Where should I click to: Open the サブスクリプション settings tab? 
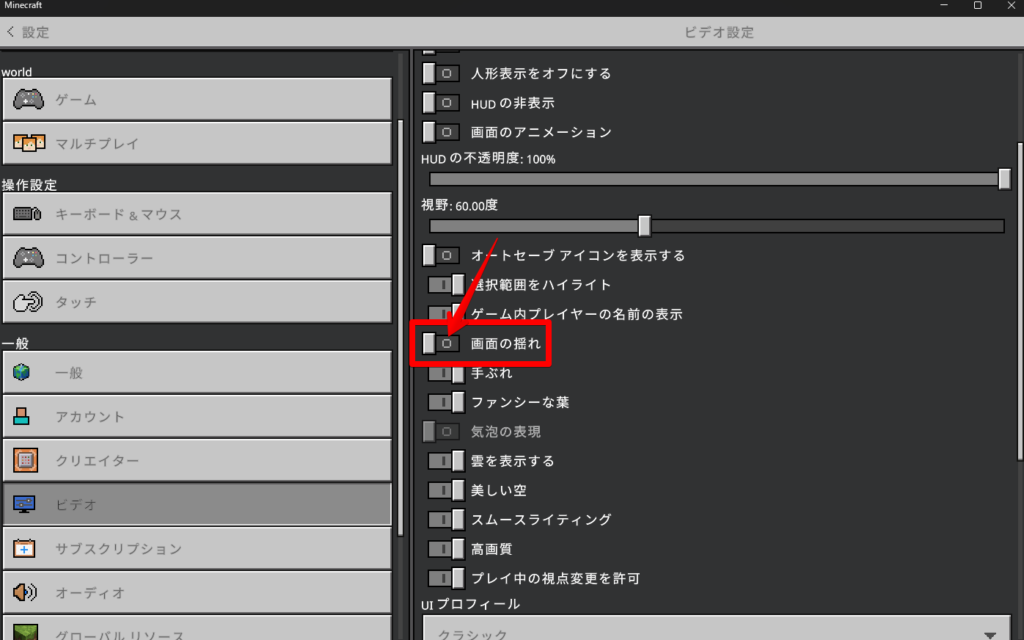point(196,549)
